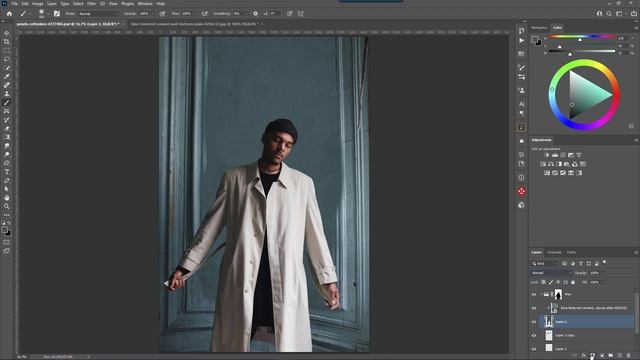Screen dimensions: 640x360
Task: Open the File menu
Action: point(14,3)
